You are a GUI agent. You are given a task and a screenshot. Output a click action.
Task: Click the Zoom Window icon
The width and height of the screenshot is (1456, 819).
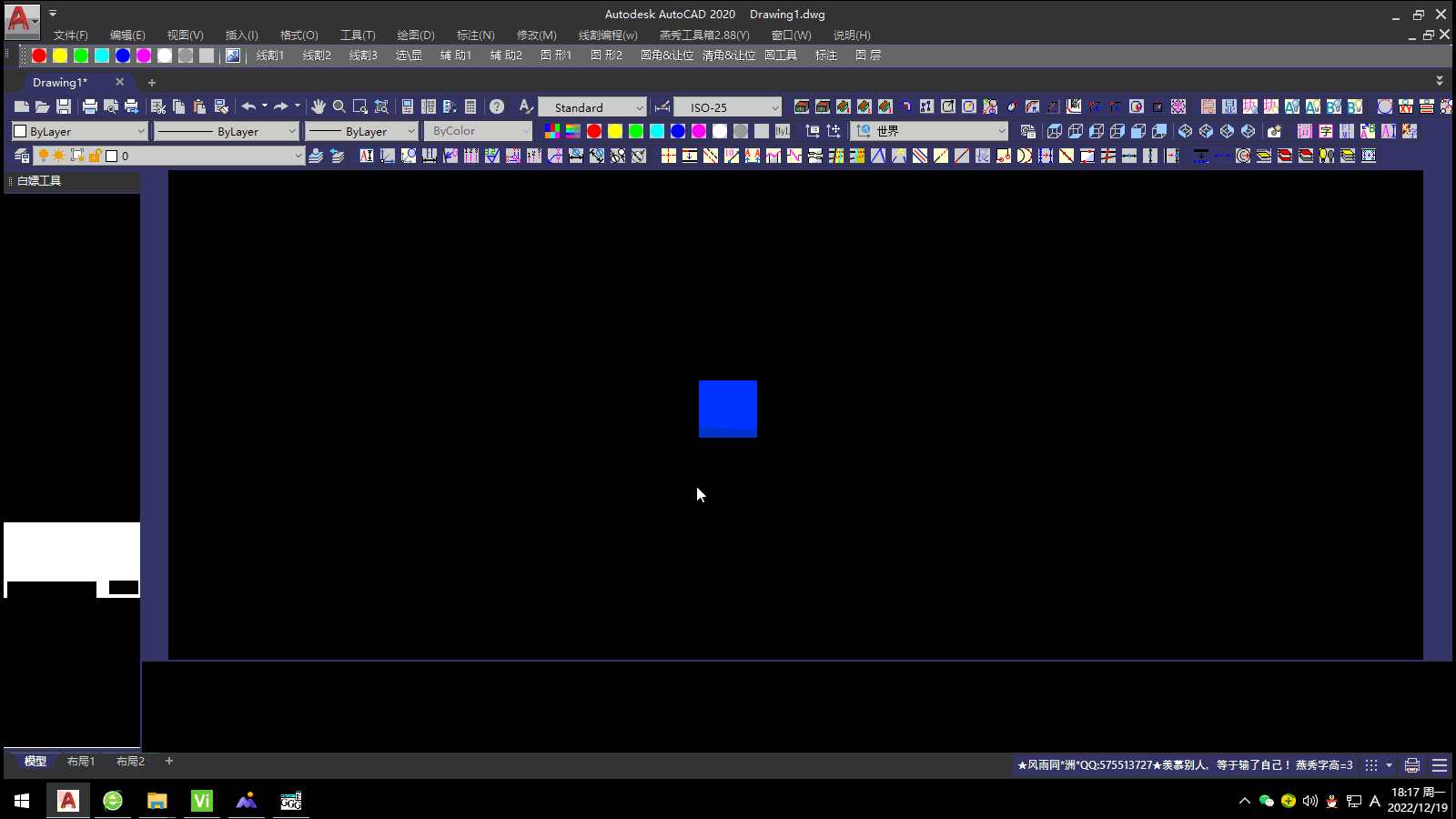tap(360, 106)
